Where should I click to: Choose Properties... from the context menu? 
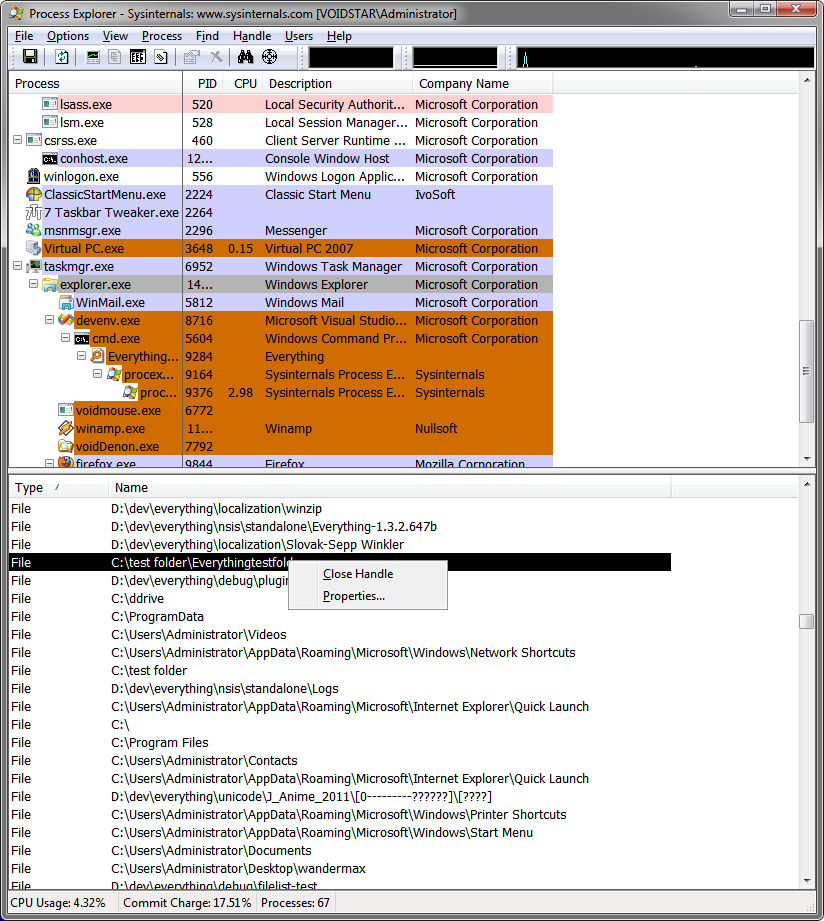[x=368, y=596]
